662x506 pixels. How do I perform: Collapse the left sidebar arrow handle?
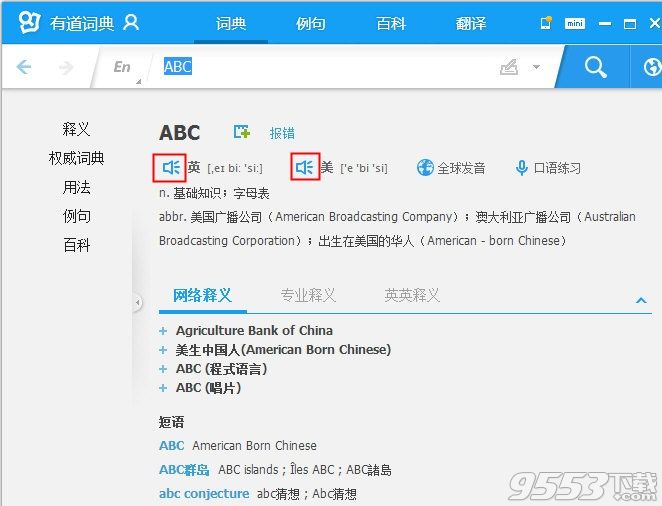tap(137, 303)
